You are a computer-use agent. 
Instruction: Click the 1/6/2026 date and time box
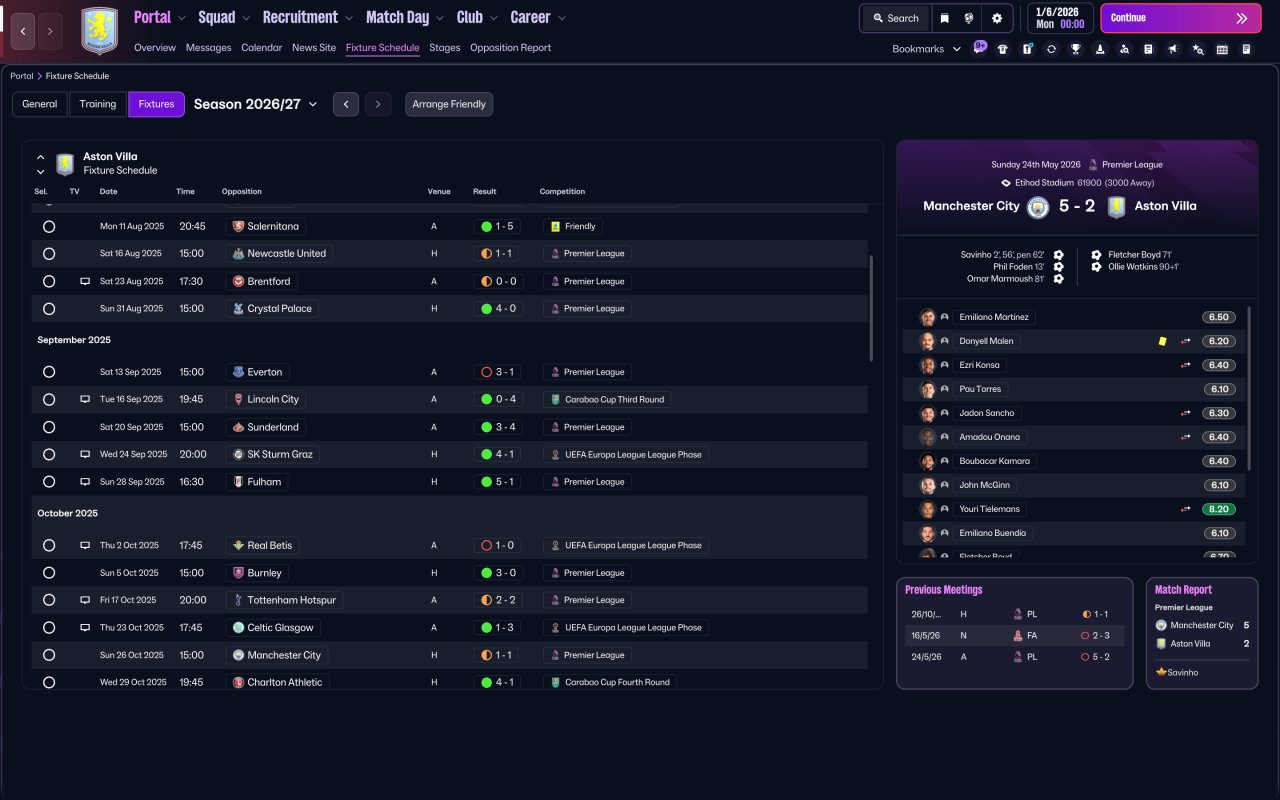point(1060,18)
